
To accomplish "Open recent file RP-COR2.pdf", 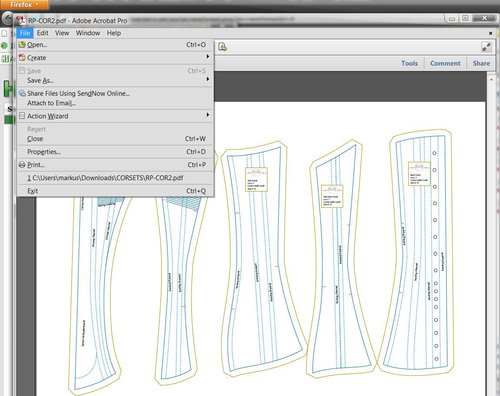I will (115, 178).
